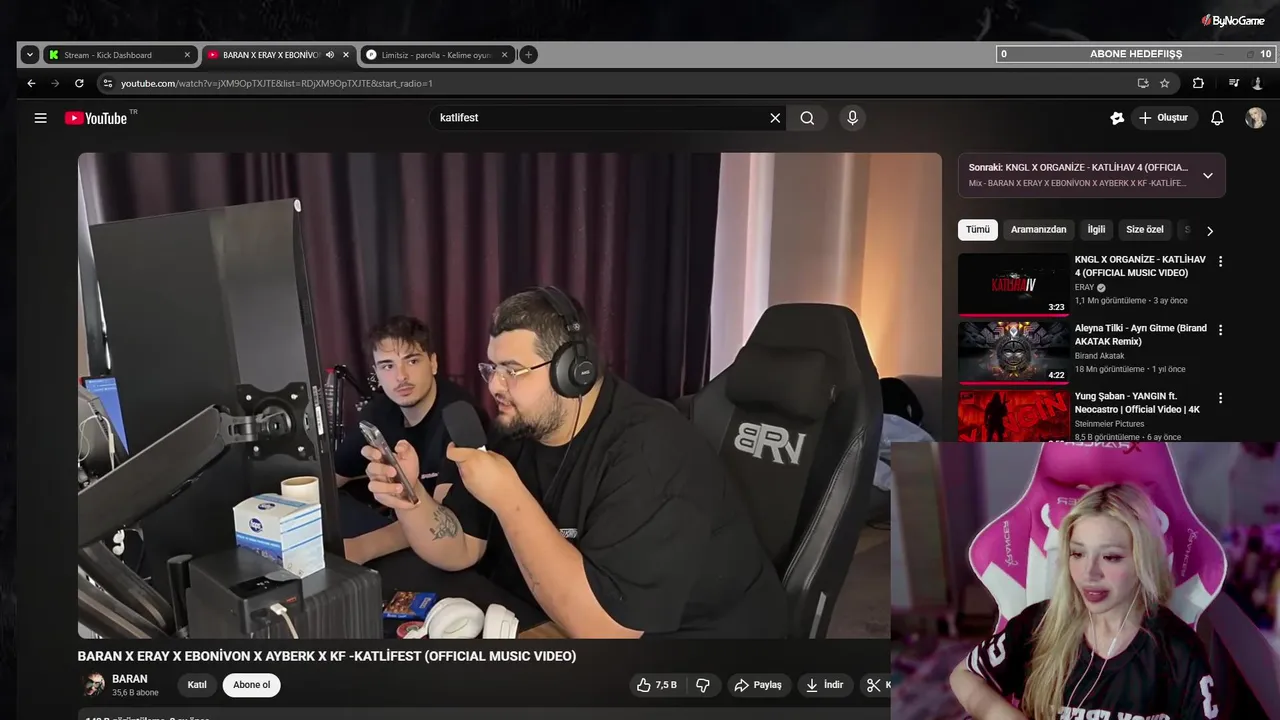Subscribe with the Abone ol button
The height and width of the screenshot is (720, 1280).
point(252,685)
